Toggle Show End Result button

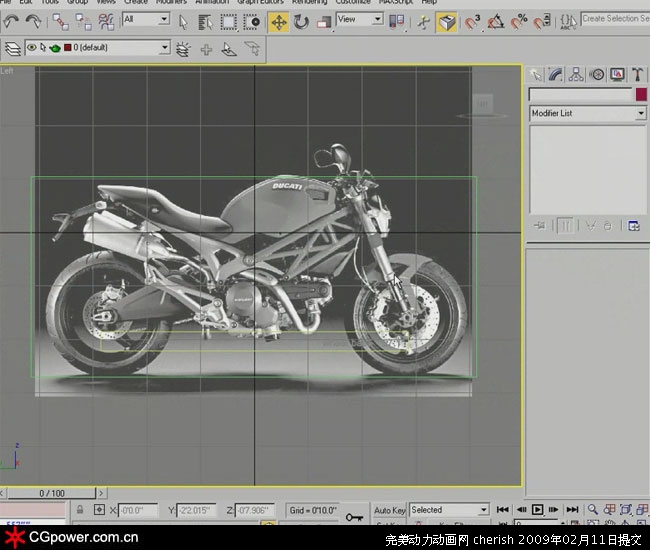point(565,226)
